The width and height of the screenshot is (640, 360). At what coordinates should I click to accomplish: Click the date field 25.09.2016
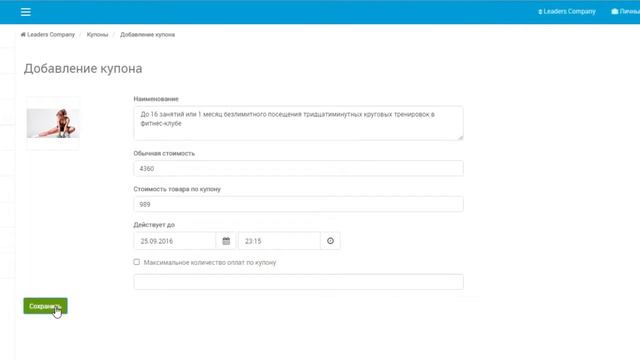[x=175, y=241]
